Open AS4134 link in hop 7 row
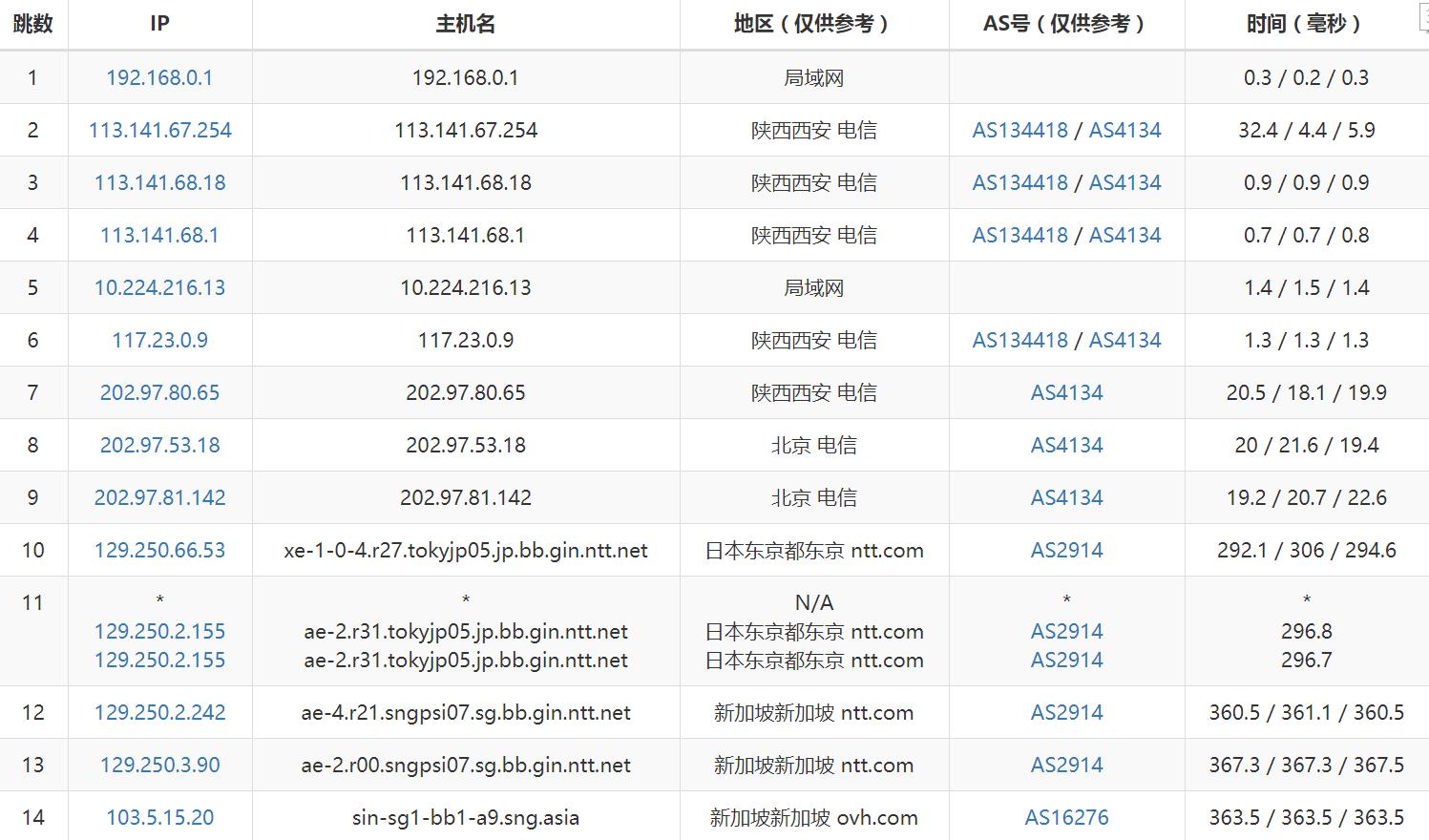Image resolution: width=1429 pixels, height=840 pixels. click(1066, 393)
